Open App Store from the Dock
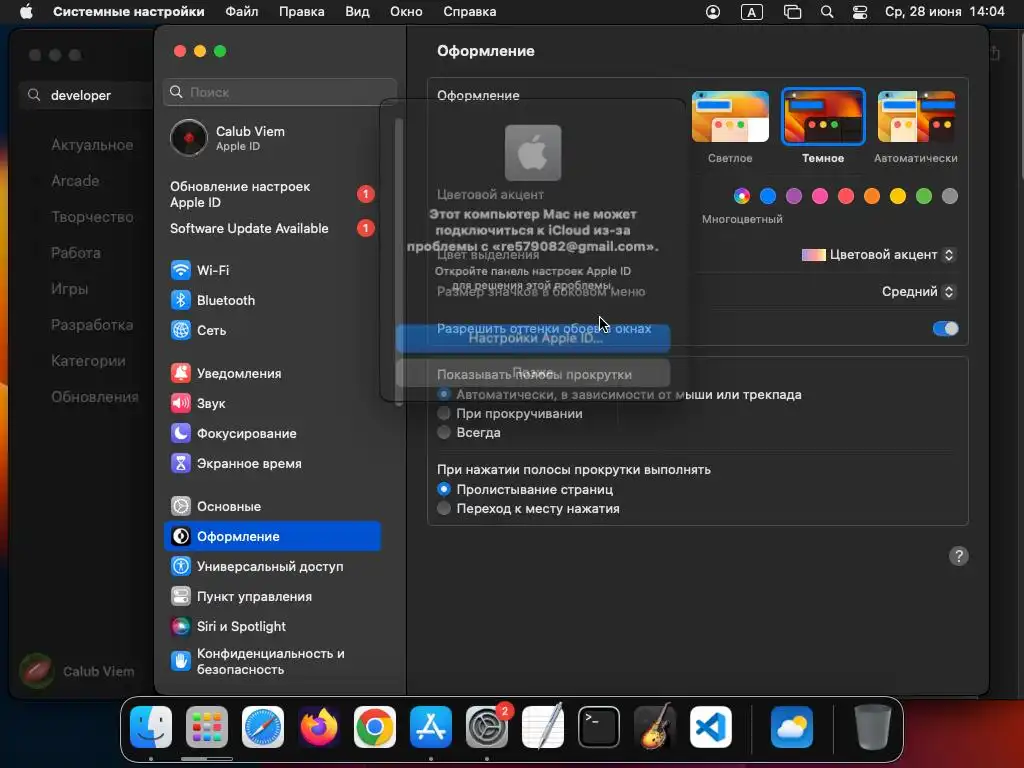Image resolution: width=1024 pixels, height=768 pixels. pos(431,727)
